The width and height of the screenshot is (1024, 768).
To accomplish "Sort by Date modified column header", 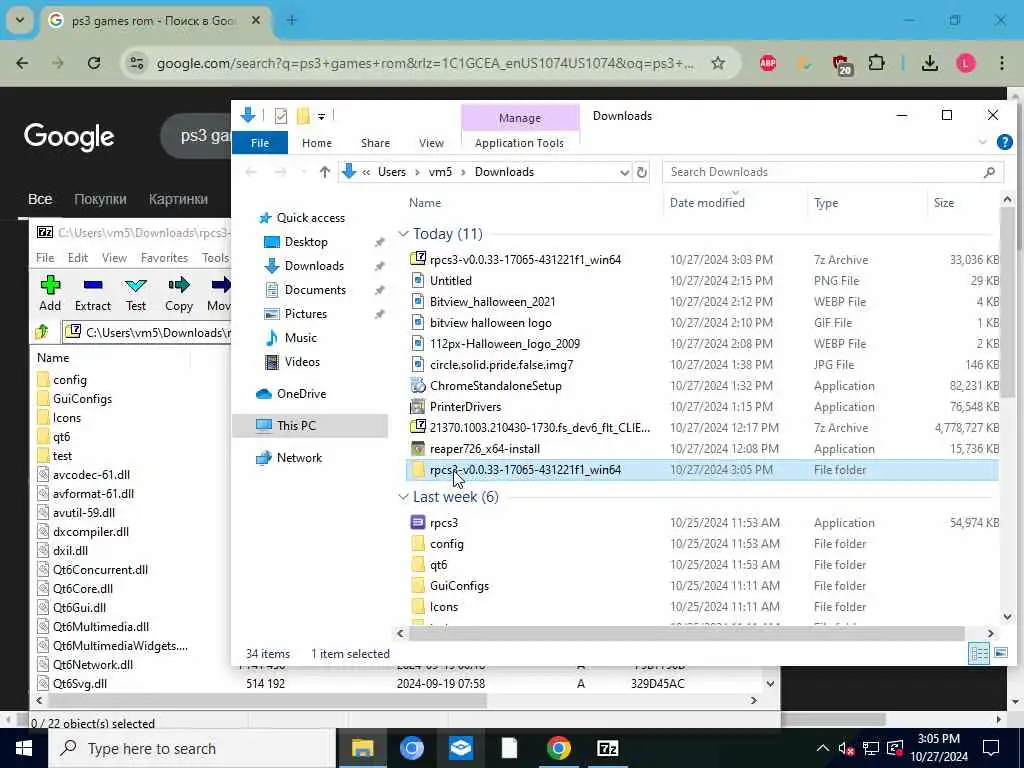I will coord(707,203).
